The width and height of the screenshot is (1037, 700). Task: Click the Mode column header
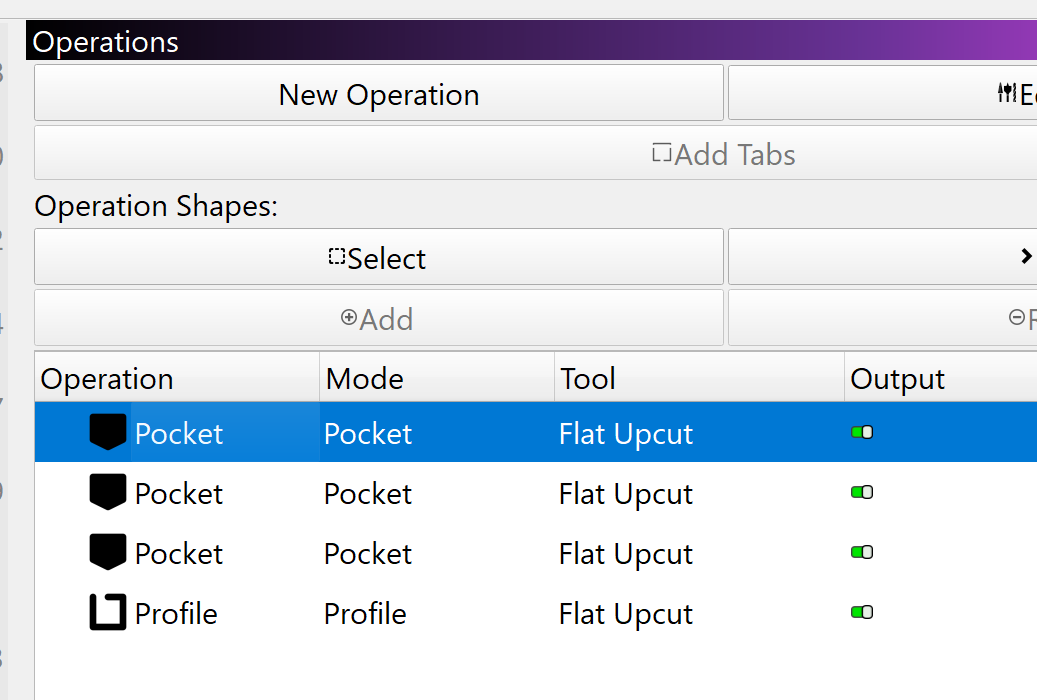365,379
